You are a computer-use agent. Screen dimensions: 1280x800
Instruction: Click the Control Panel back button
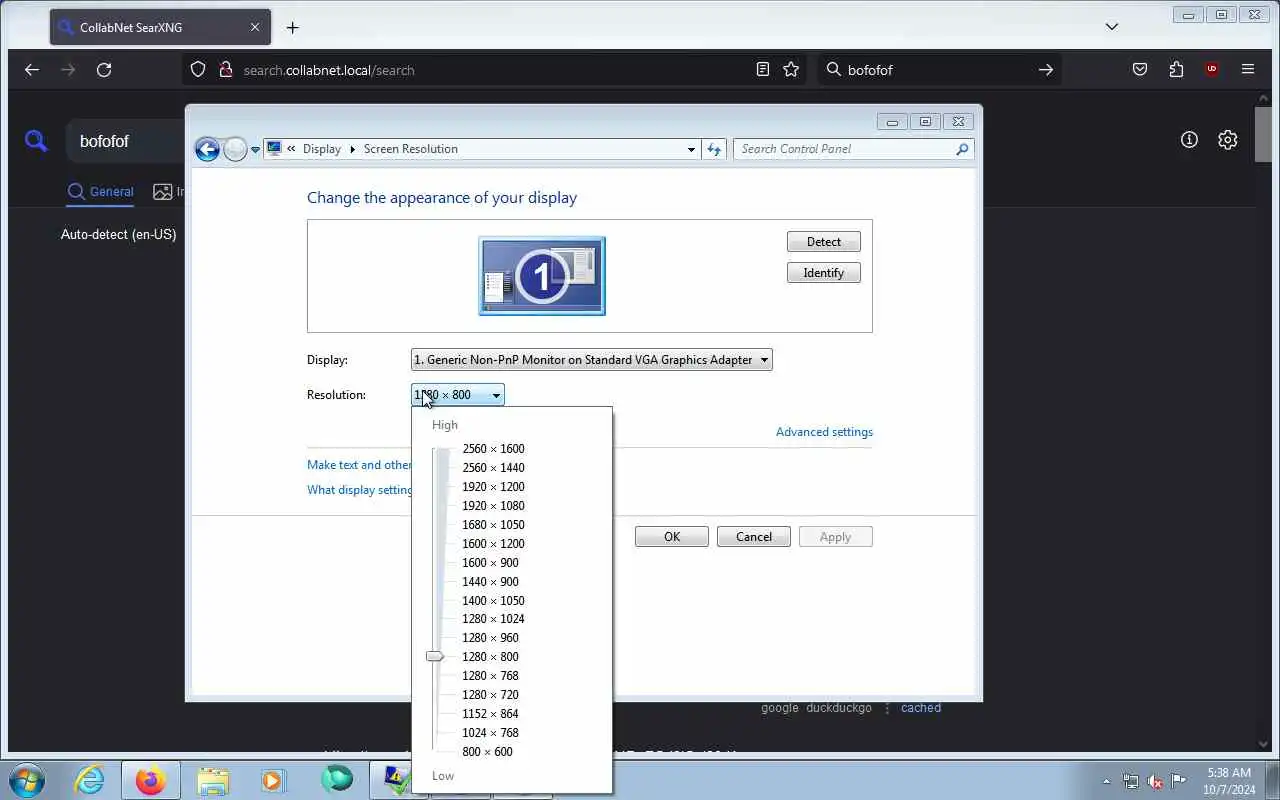tap(207, 149)
